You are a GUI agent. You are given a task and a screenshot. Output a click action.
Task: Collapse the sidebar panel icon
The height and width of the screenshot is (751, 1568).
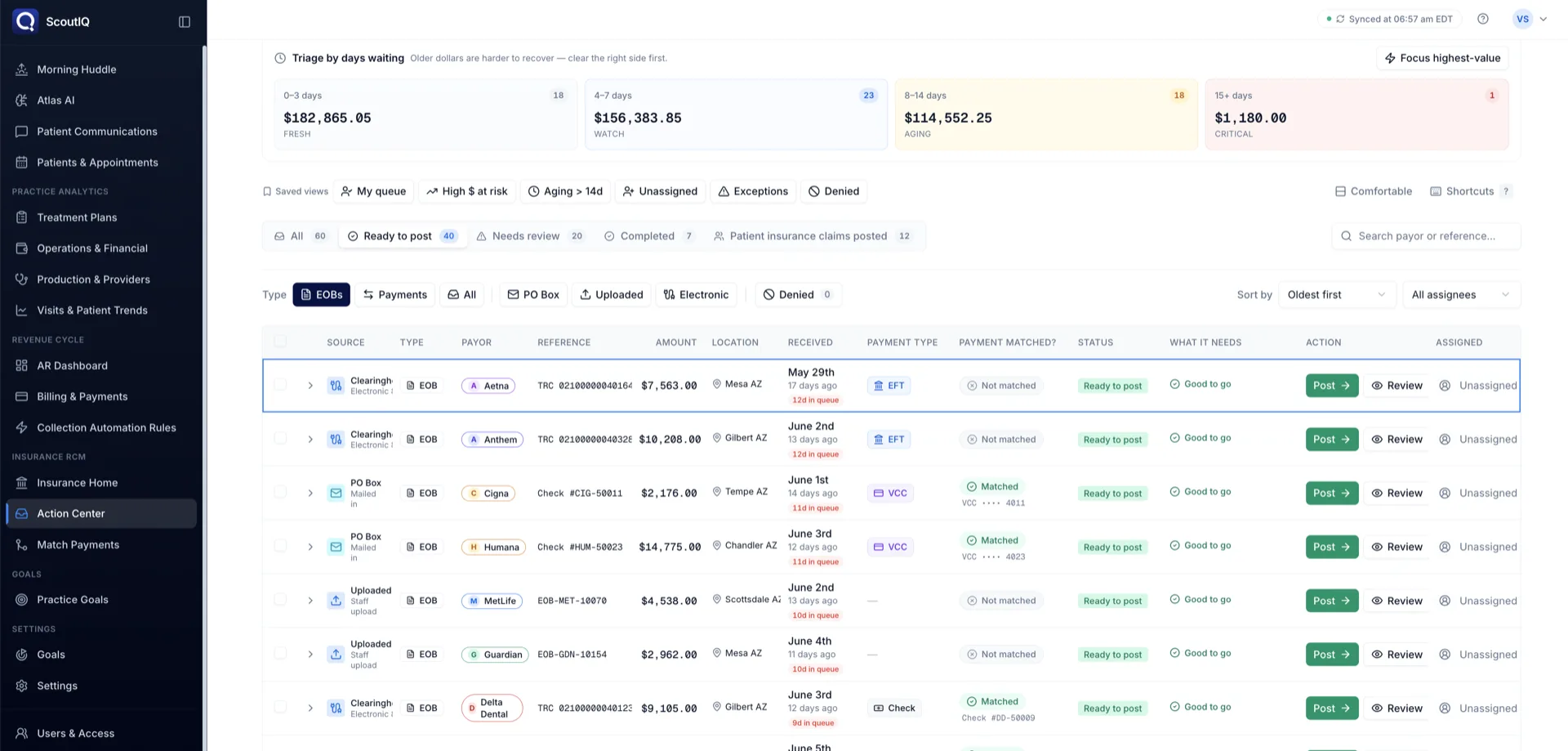click(185, 21)
